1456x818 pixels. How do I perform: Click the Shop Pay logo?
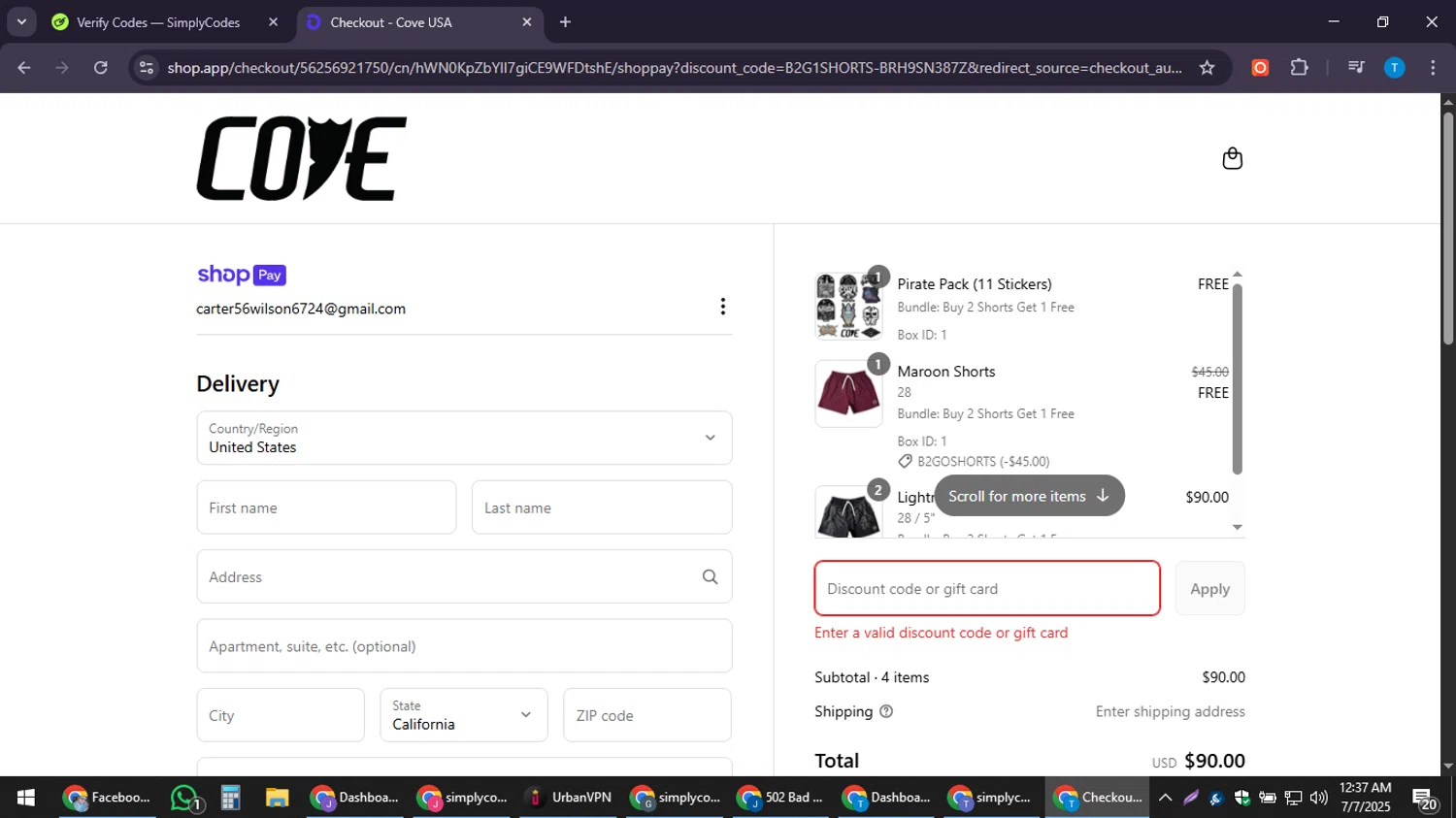coord(242,275)
